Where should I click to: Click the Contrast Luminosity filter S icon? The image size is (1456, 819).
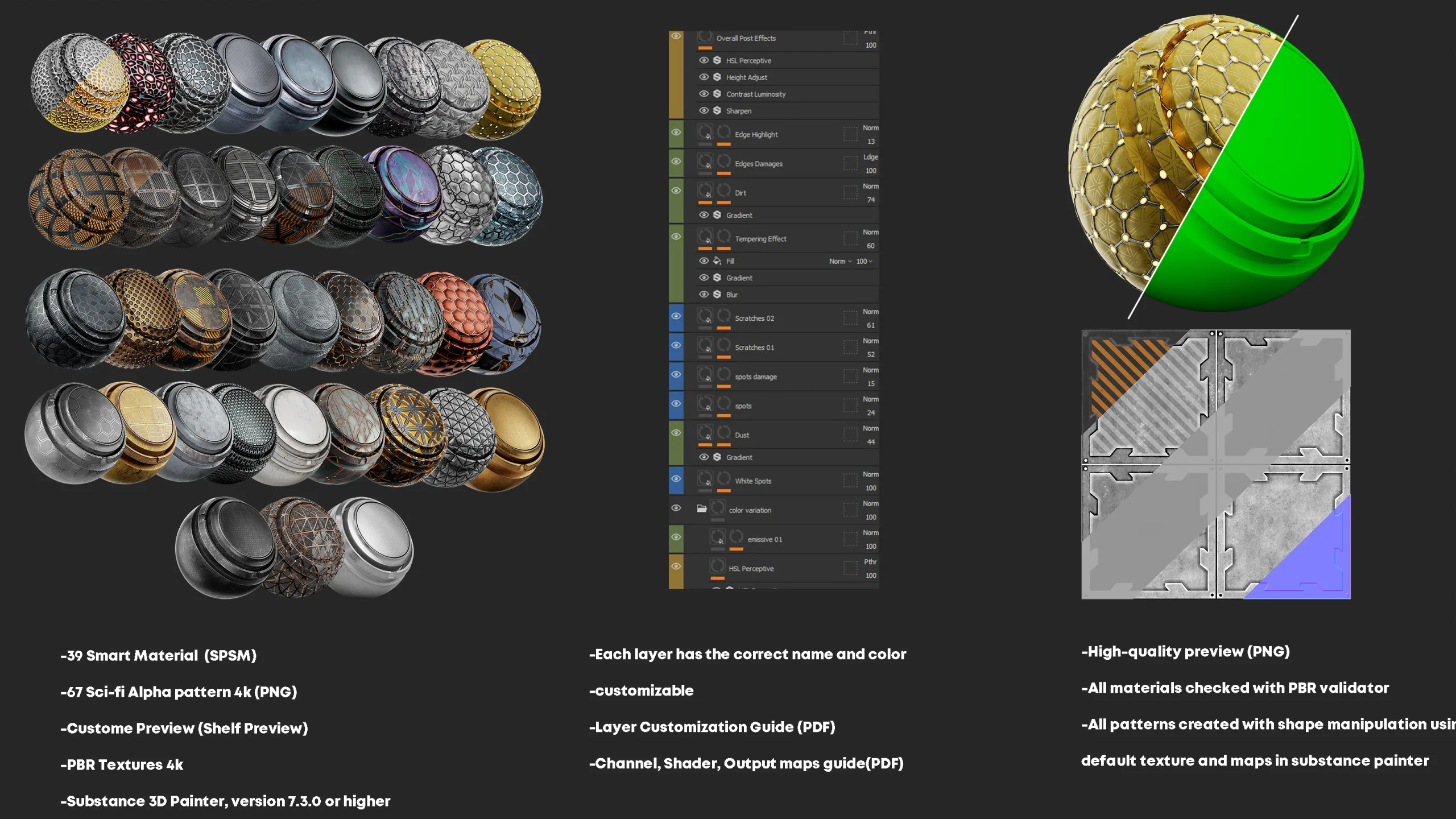pyautogui.click(x=717, y=94)
